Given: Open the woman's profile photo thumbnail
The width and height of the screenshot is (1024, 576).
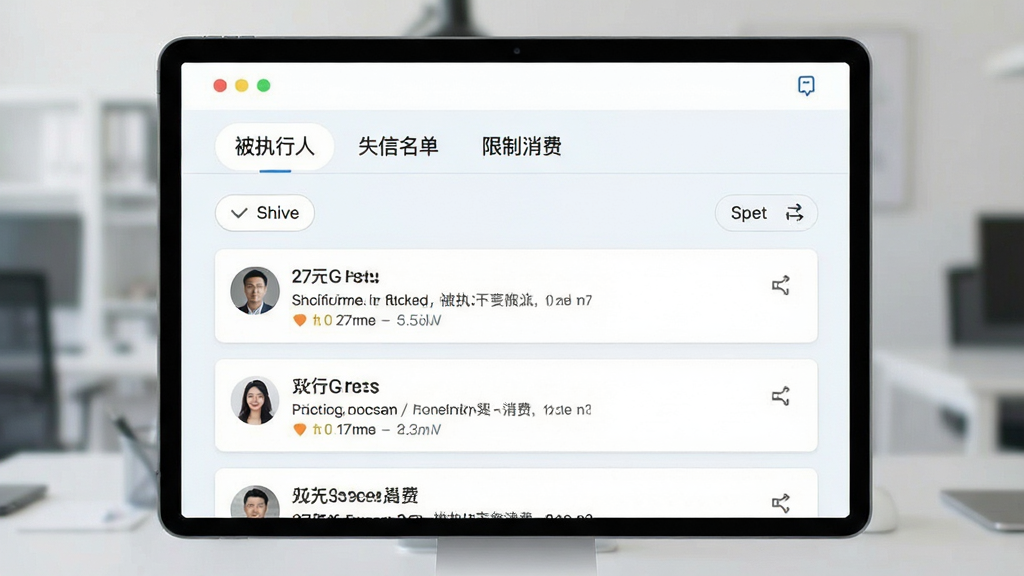Looking at the screenshot, I should [x=255, y=400].
